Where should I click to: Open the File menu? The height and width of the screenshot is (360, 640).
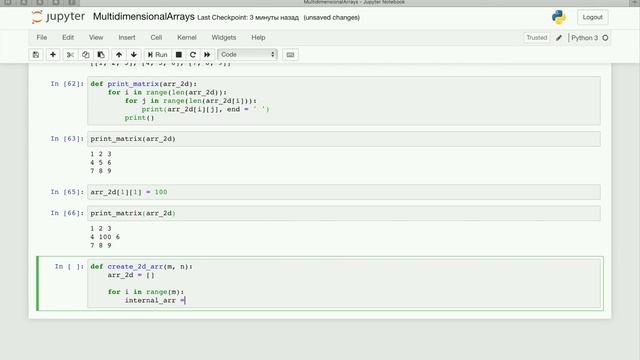42,37
